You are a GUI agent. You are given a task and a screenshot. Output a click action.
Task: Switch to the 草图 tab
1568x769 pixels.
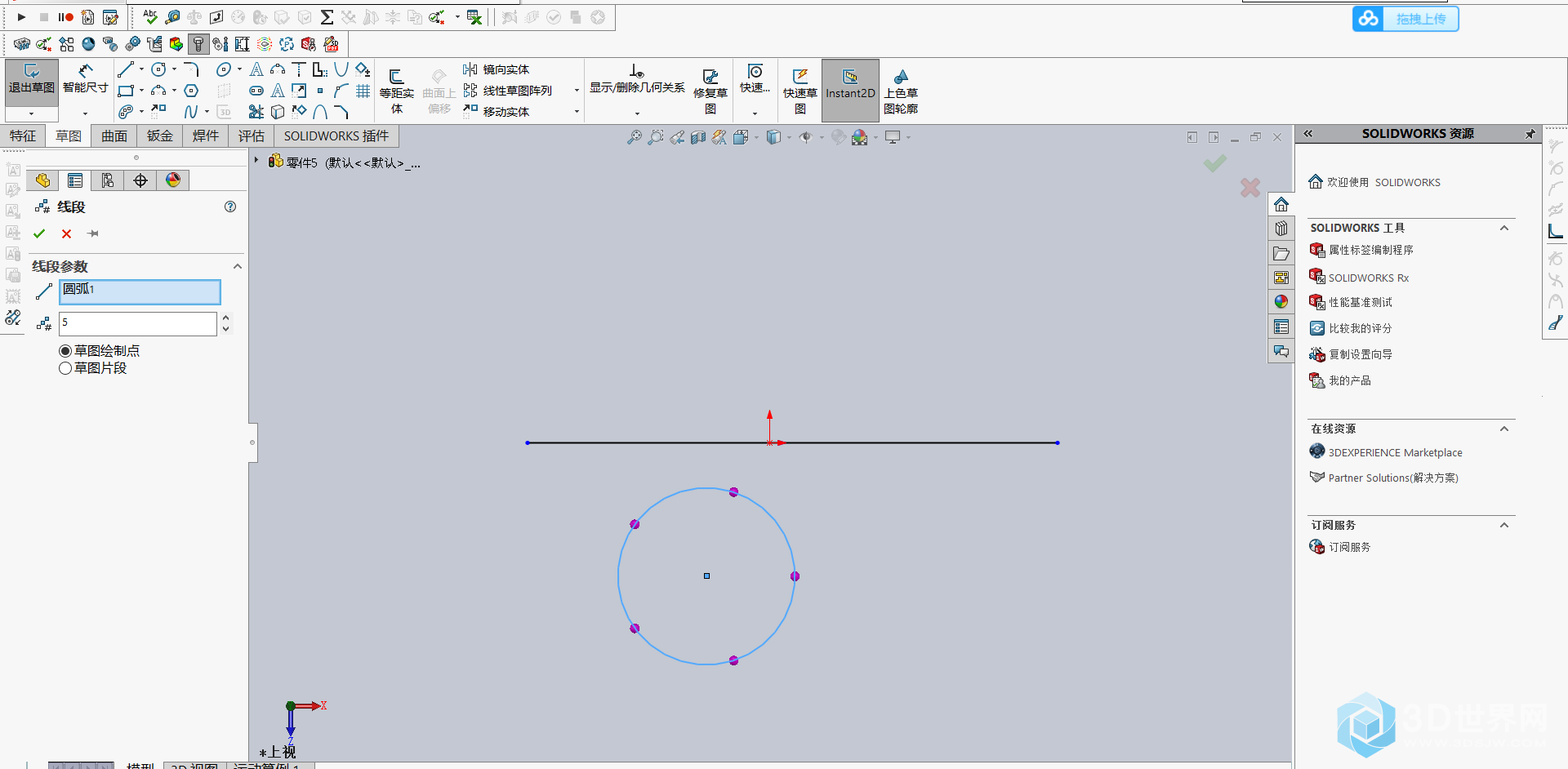(x=69, y=136)
